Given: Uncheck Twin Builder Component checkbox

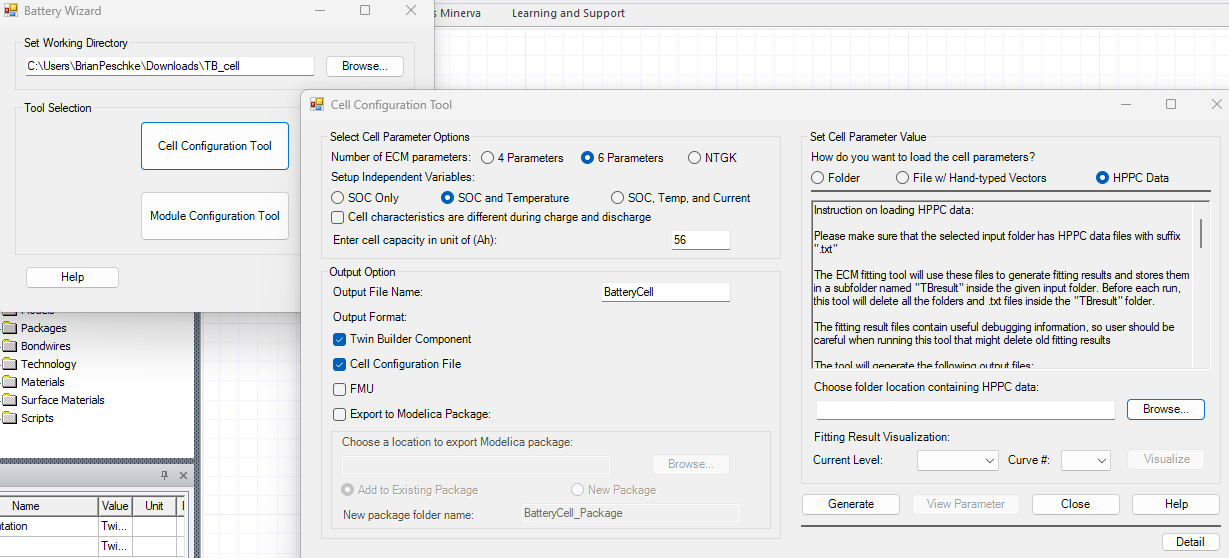Looking at the screenshot, I should pos(340,339).
